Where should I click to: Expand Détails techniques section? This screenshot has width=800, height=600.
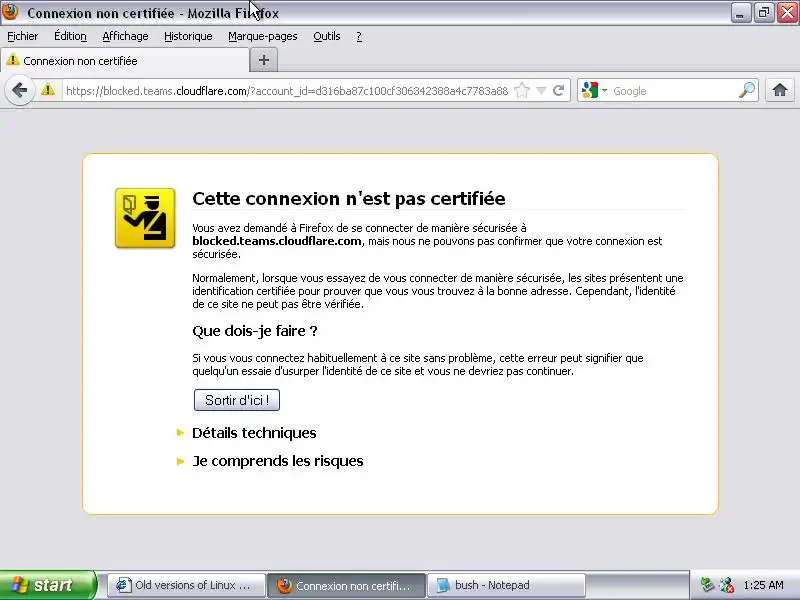(254, 433)
